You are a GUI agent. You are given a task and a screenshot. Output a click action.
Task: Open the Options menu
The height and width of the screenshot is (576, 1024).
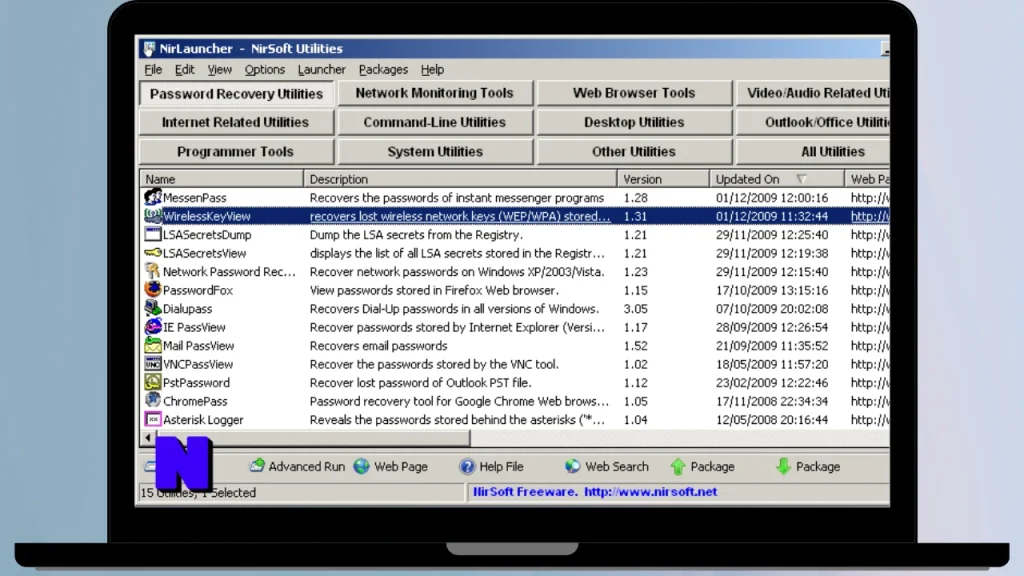click(264, 69)
